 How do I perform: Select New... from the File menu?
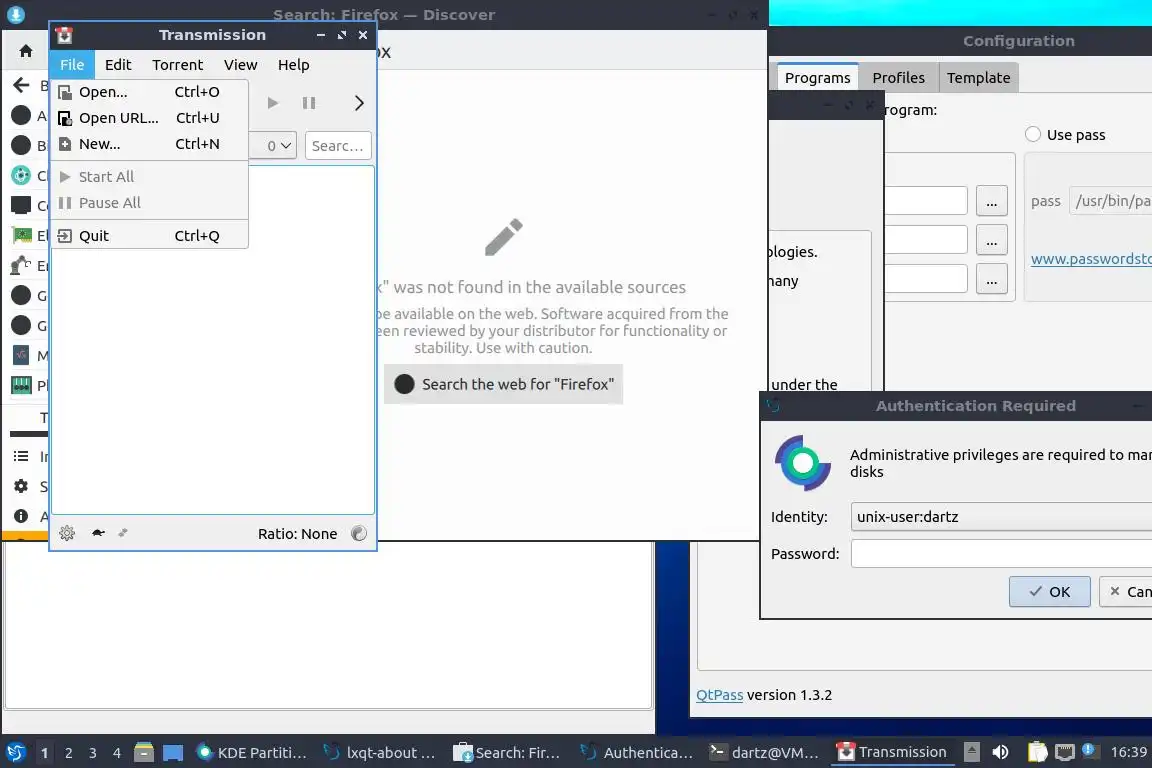[x=149, y=144]
